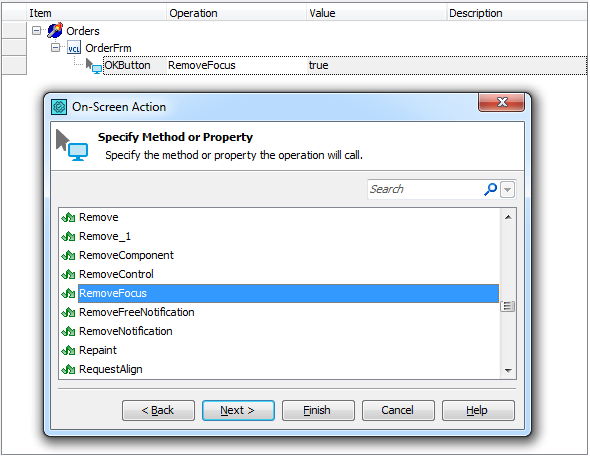Collapse the Orders tree node
The image size is (590, 459).
(x=36, y=30)
